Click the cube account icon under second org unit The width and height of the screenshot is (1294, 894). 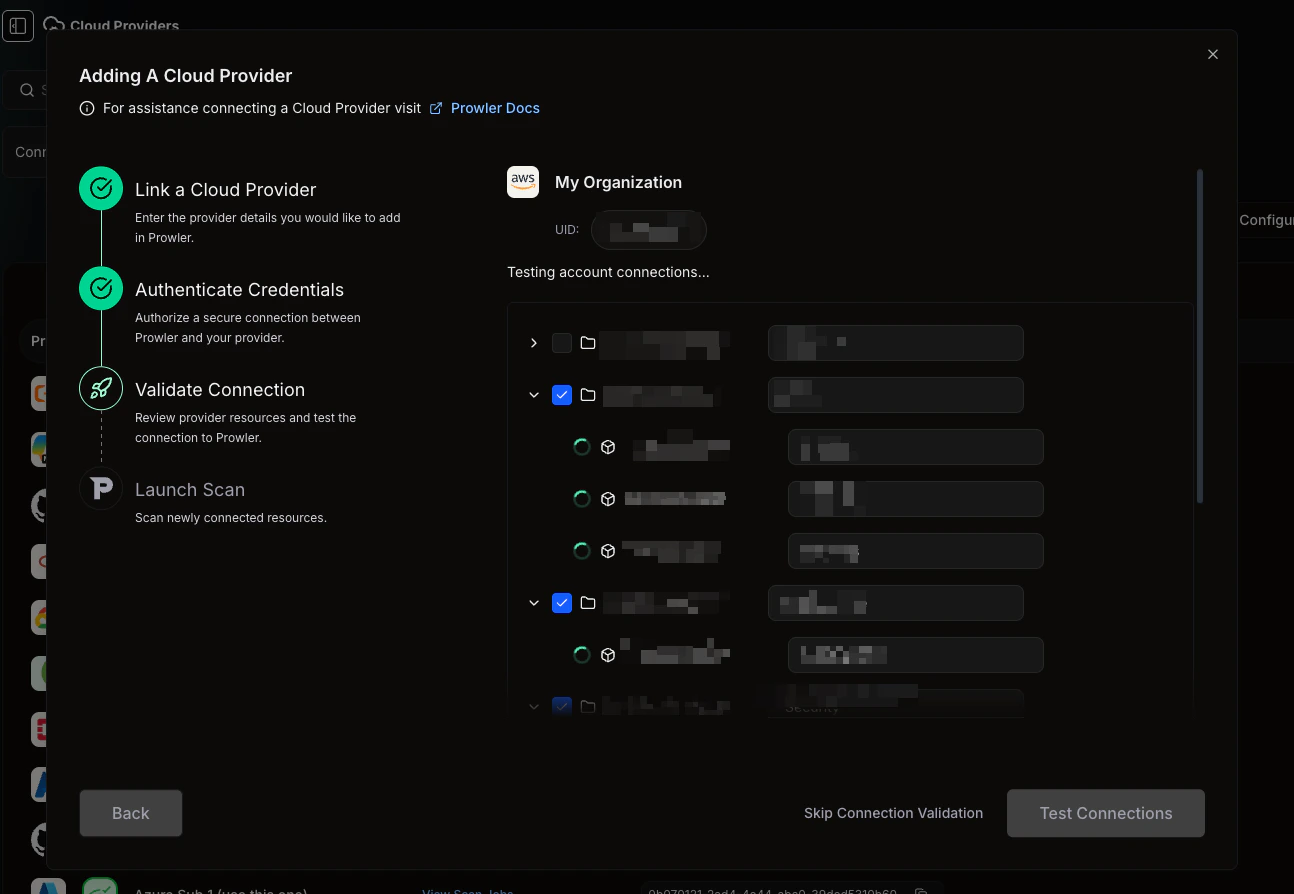point(608,654)
